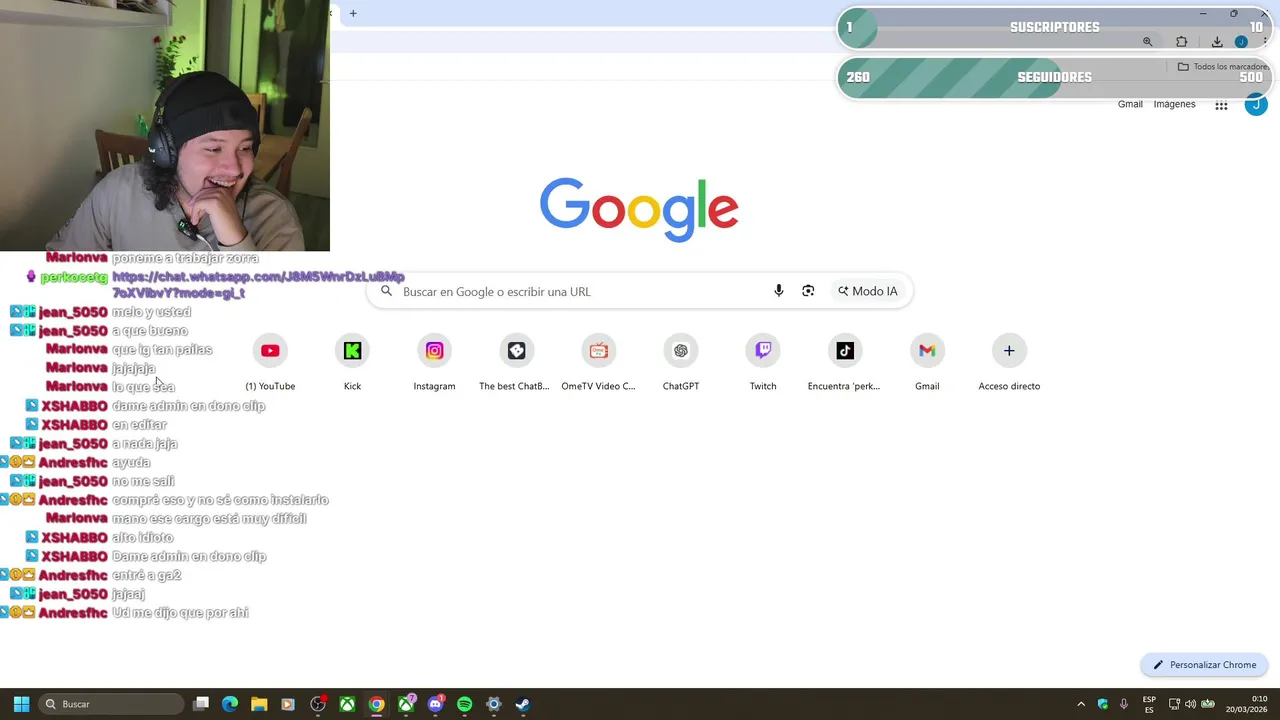
Task: Click the taskbar Buscar search box
Action: pyautogui.click(x=111, y=704)
